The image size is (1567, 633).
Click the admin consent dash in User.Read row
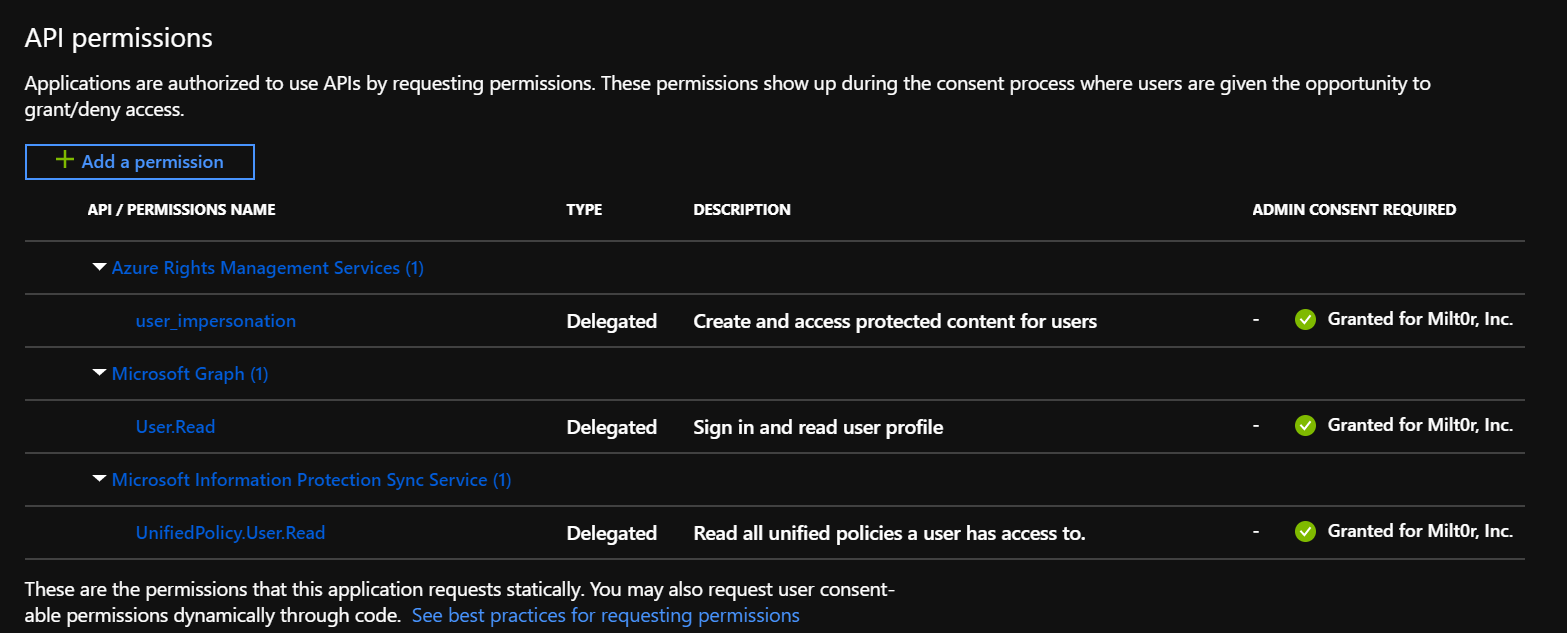click(1256, 426)
